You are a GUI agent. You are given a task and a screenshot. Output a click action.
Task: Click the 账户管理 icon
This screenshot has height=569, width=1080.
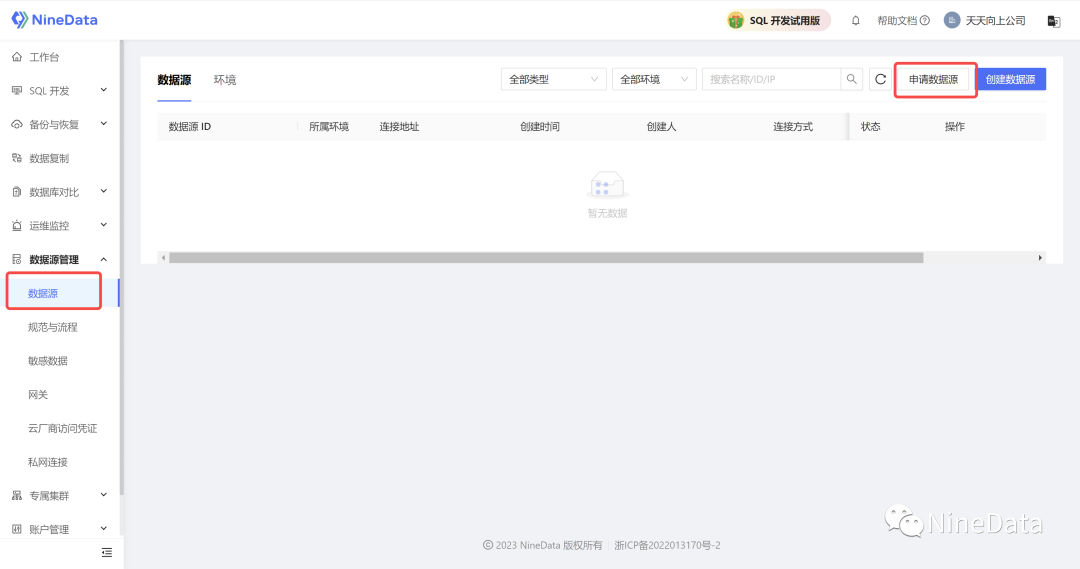coord(17,530)
